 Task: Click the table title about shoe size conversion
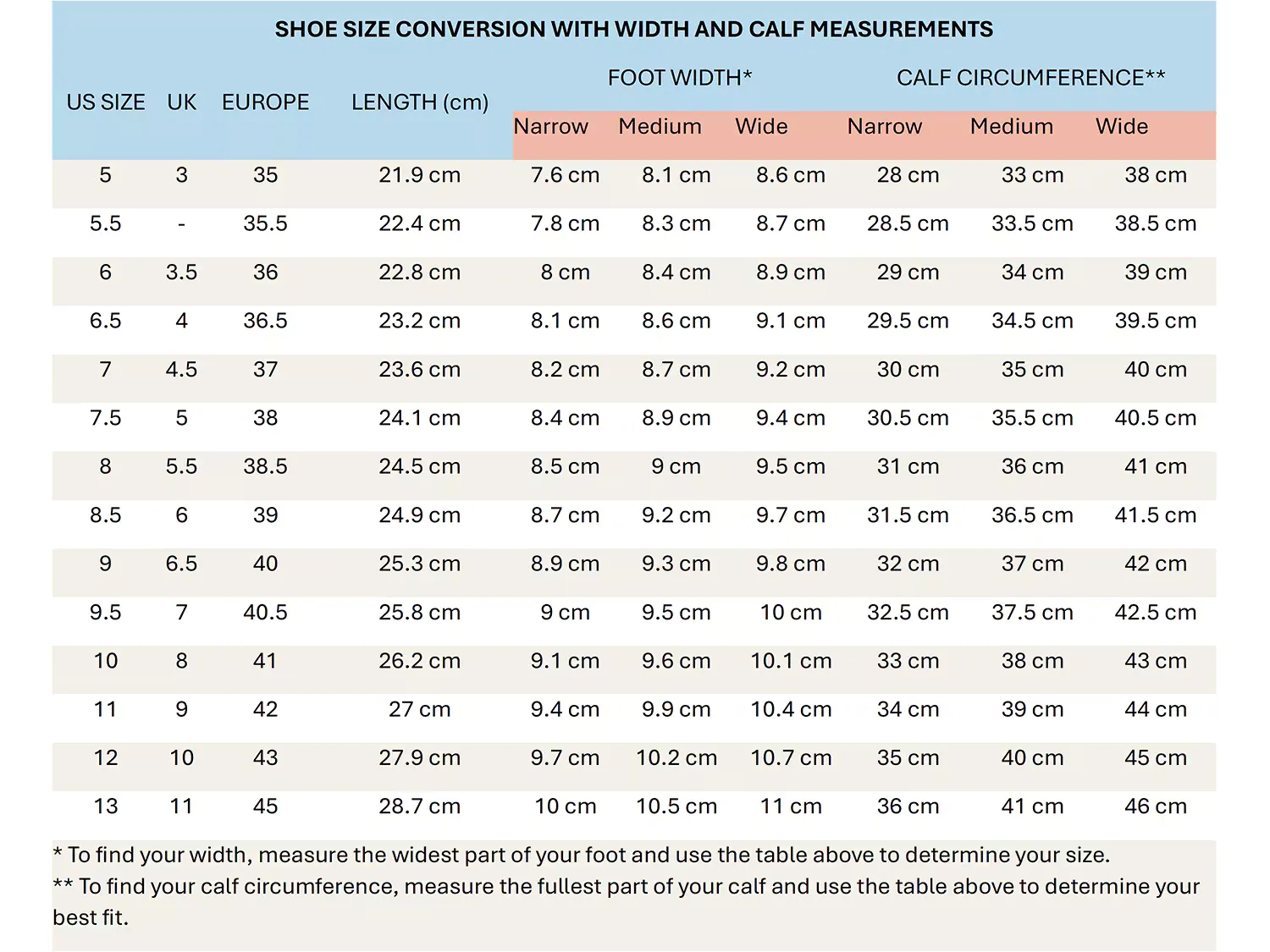(x=633, y=30)
